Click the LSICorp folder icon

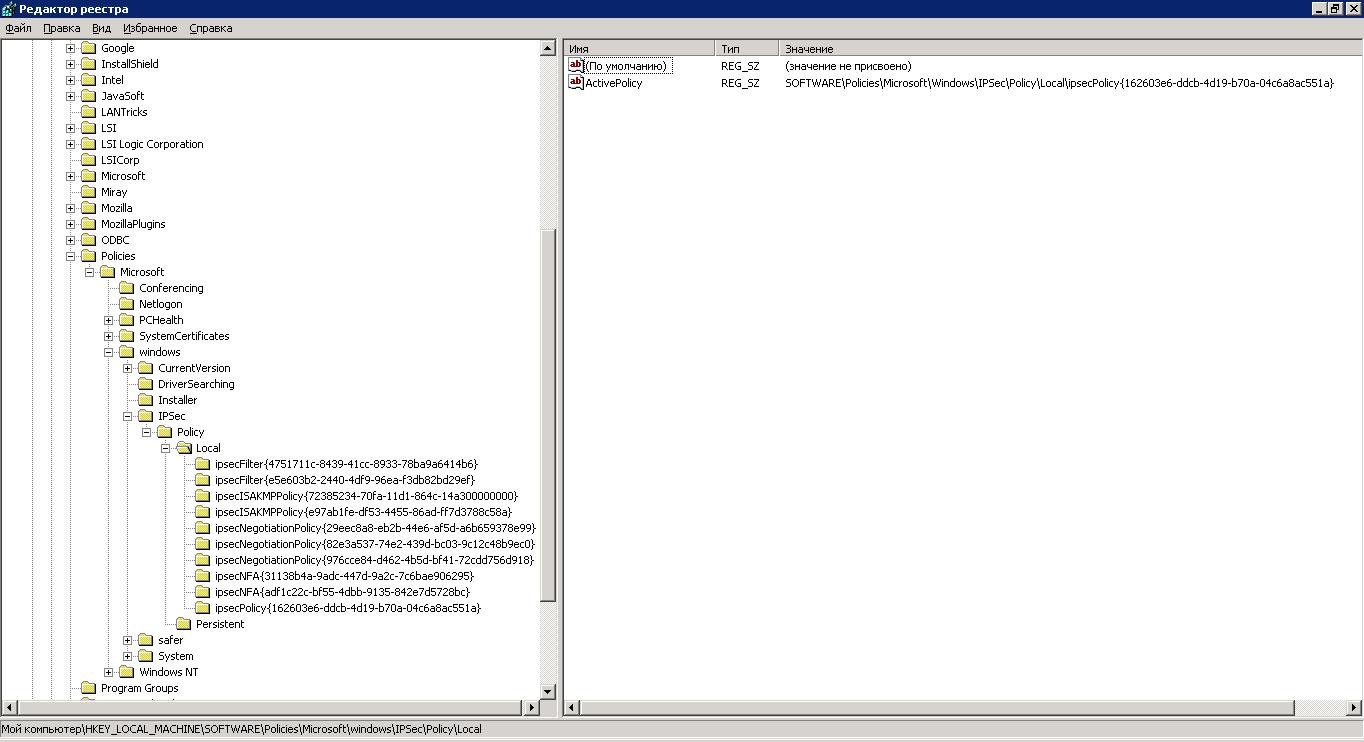88,160
